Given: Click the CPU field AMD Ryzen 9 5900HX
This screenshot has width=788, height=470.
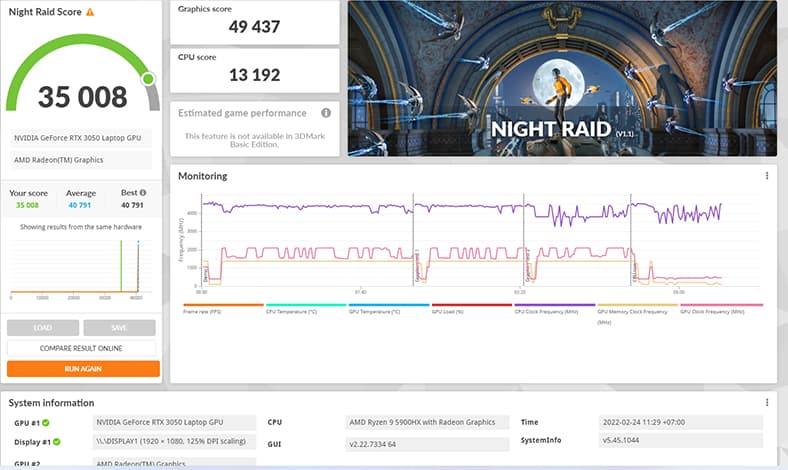Looking at the screenshot, I should pos(427,422).
